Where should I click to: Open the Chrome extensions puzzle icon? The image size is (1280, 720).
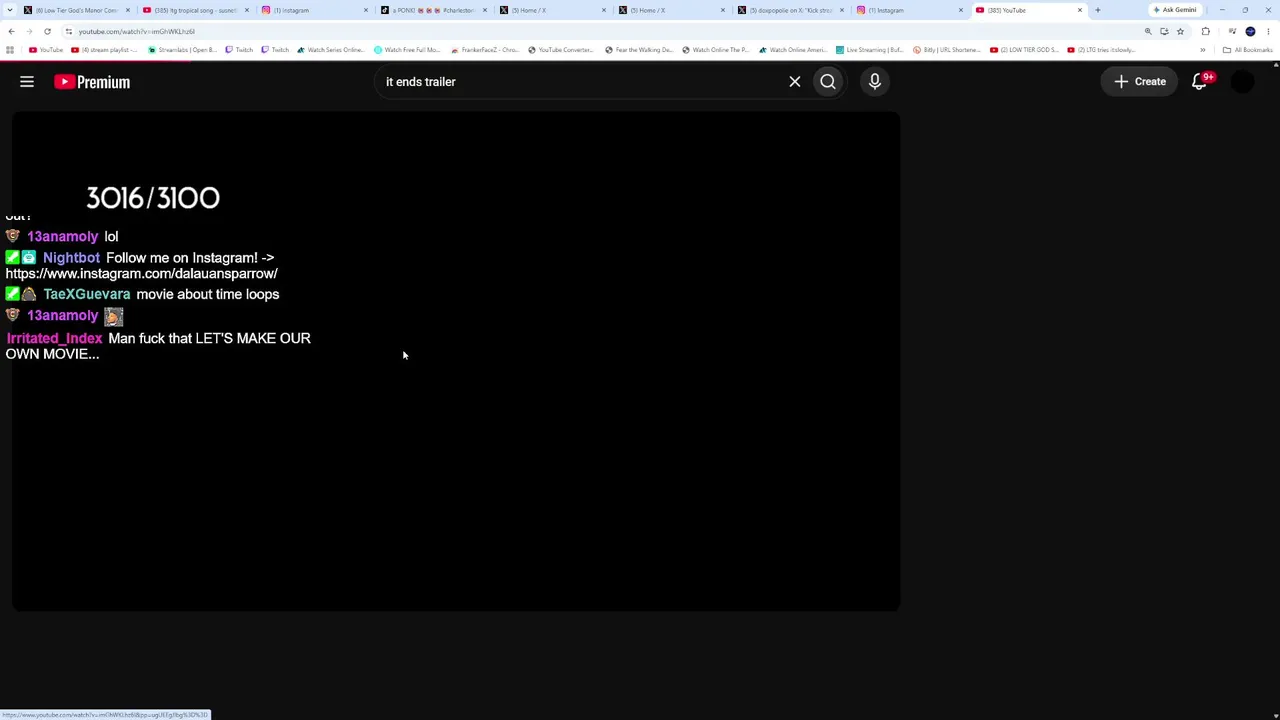point(1205,31)
